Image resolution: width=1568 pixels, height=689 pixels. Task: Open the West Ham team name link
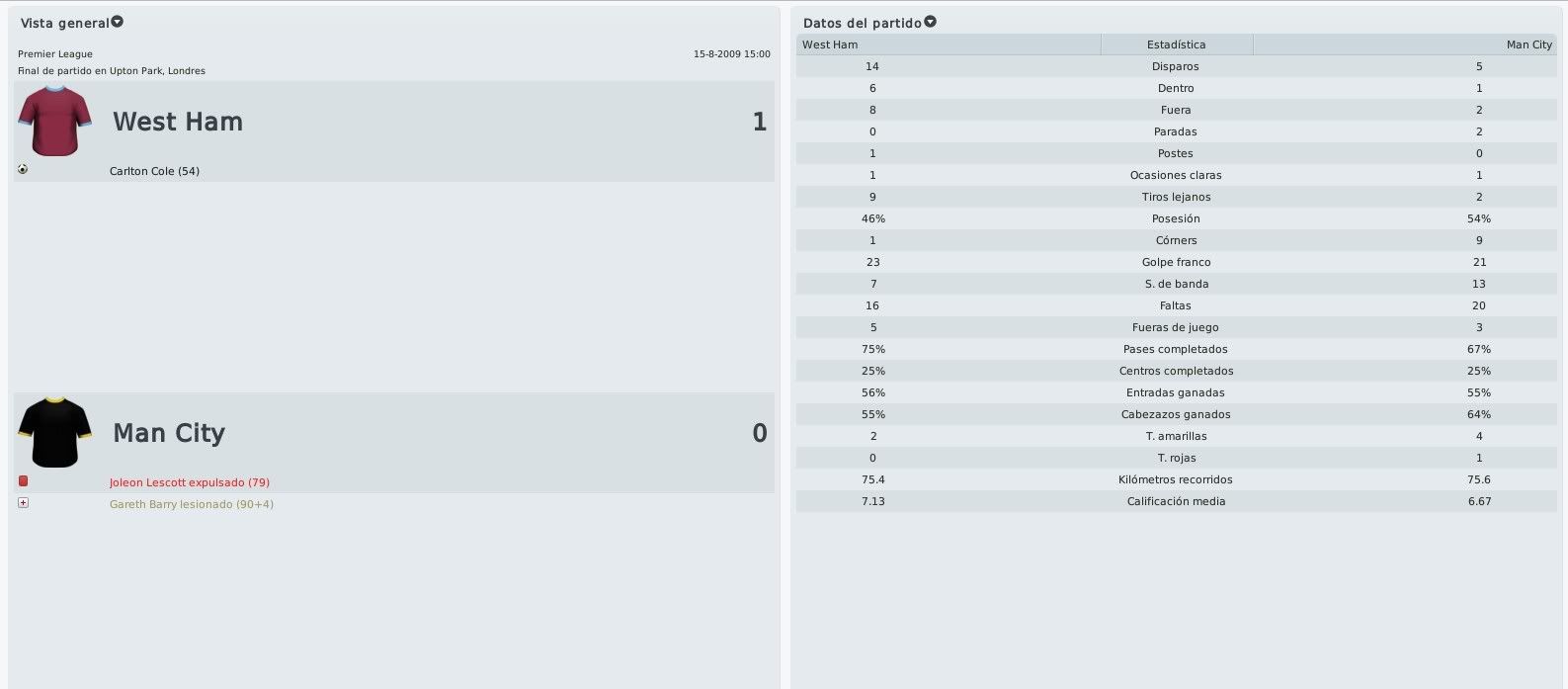pyautogui.click(x=178, y=122)
